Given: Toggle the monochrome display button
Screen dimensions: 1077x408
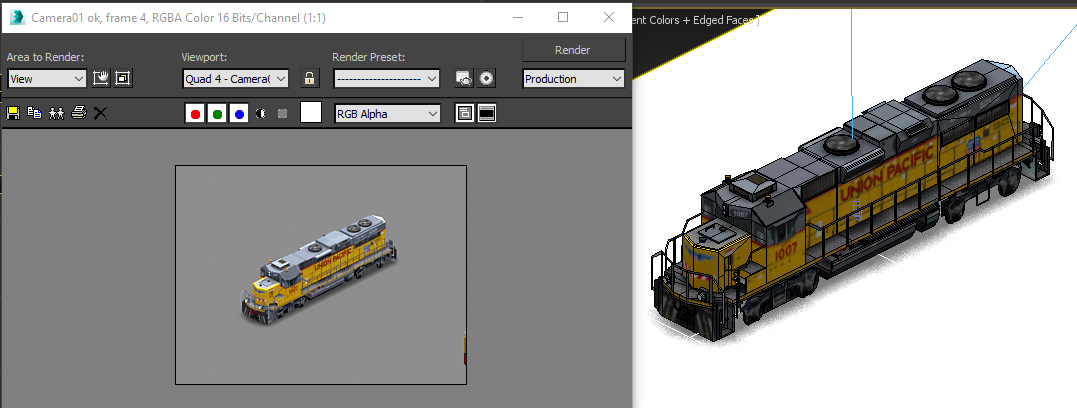Looking at the screenshot, I should tap(282, 114).
